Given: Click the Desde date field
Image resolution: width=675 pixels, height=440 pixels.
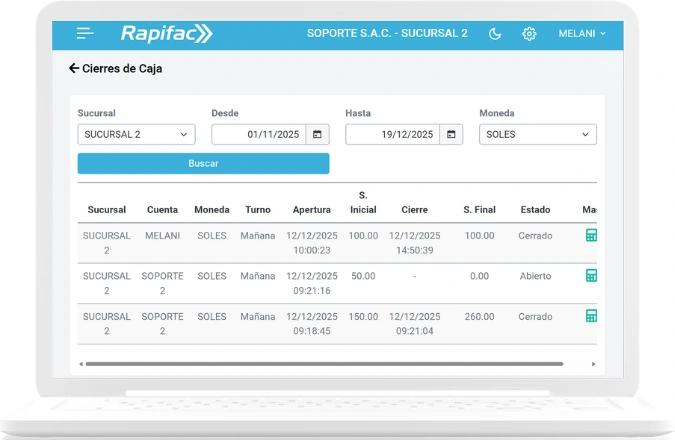Looking at the screenshot, I should [x=259, y=134].
